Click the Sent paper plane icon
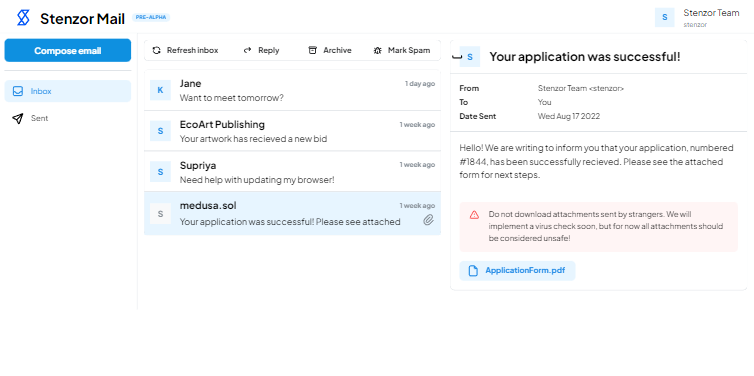Image resolution: width=754 pixels, height=376 pixels. click(18, 118)
